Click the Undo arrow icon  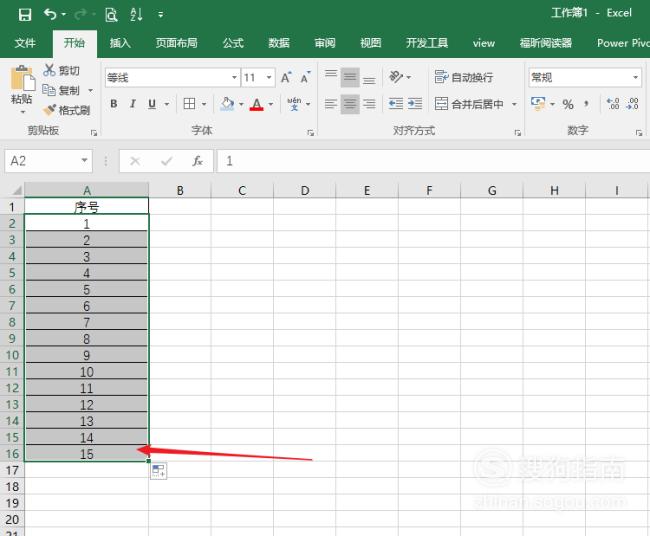50,15
